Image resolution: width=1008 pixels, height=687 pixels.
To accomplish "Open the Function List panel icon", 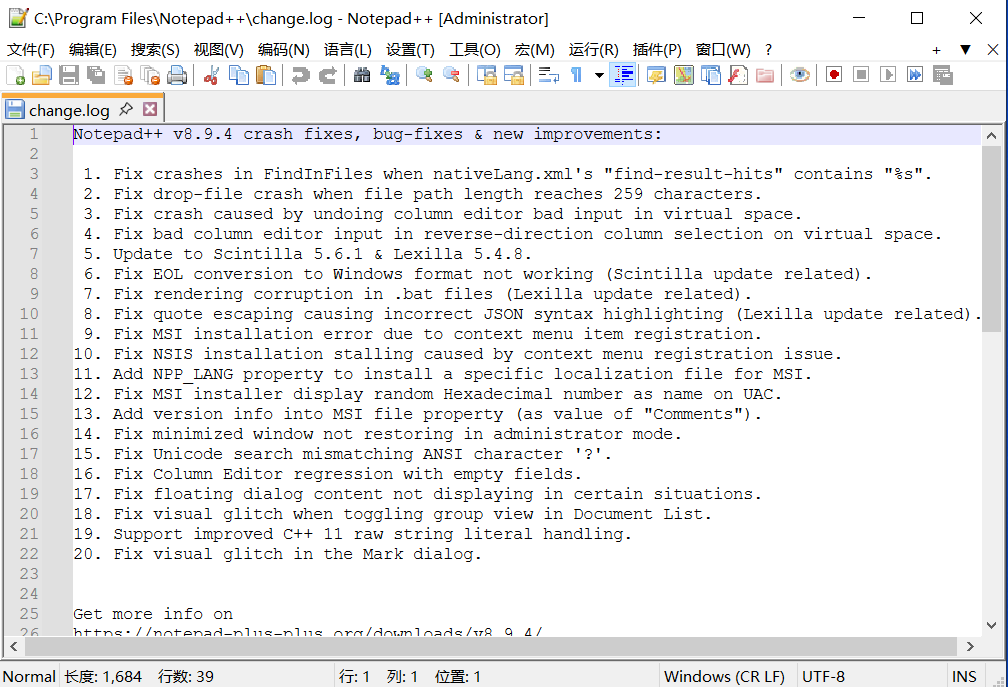I will pos(737,75).
